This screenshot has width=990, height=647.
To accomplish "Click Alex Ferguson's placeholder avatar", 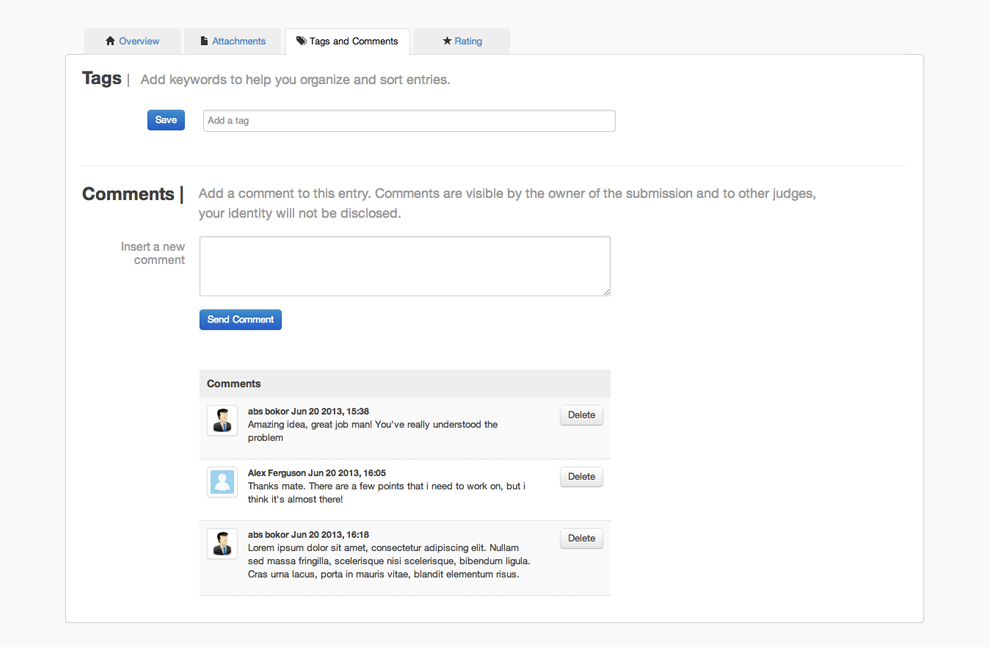I will tap(222, 482).
